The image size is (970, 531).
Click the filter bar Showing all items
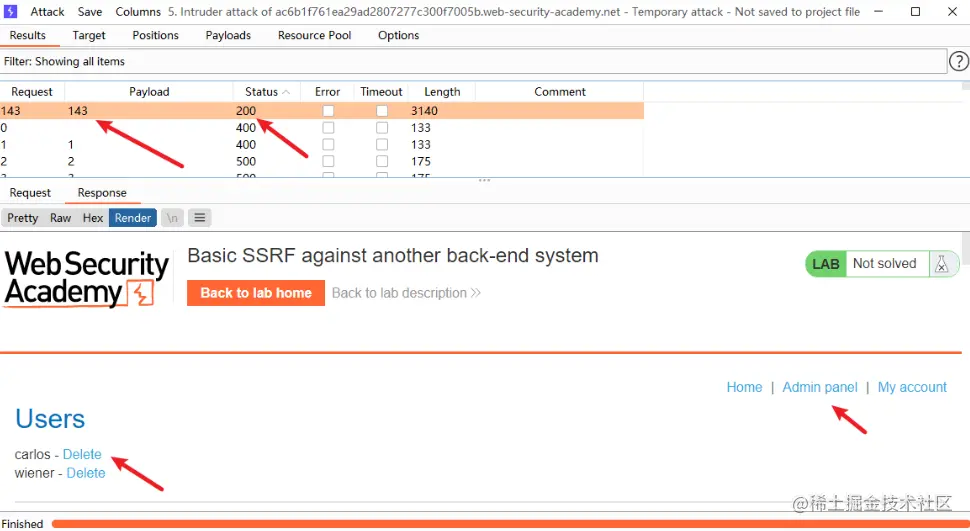tap(473, 61)
